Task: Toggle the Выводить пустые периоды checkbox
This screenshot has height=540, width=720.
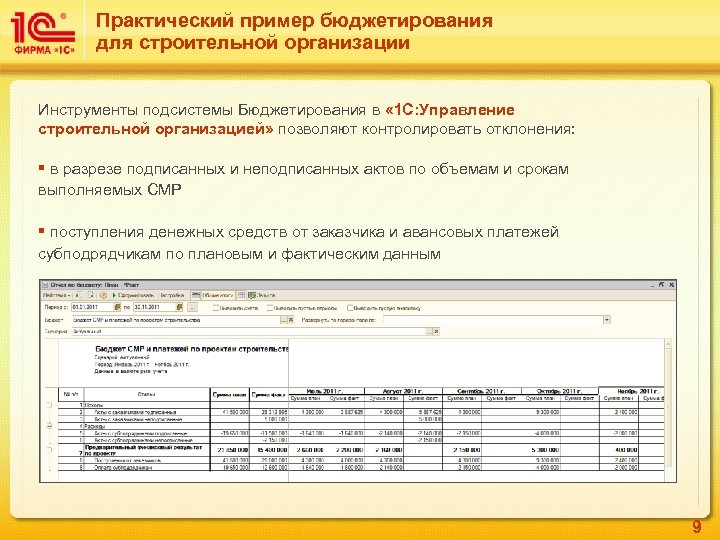Action: 270,308
